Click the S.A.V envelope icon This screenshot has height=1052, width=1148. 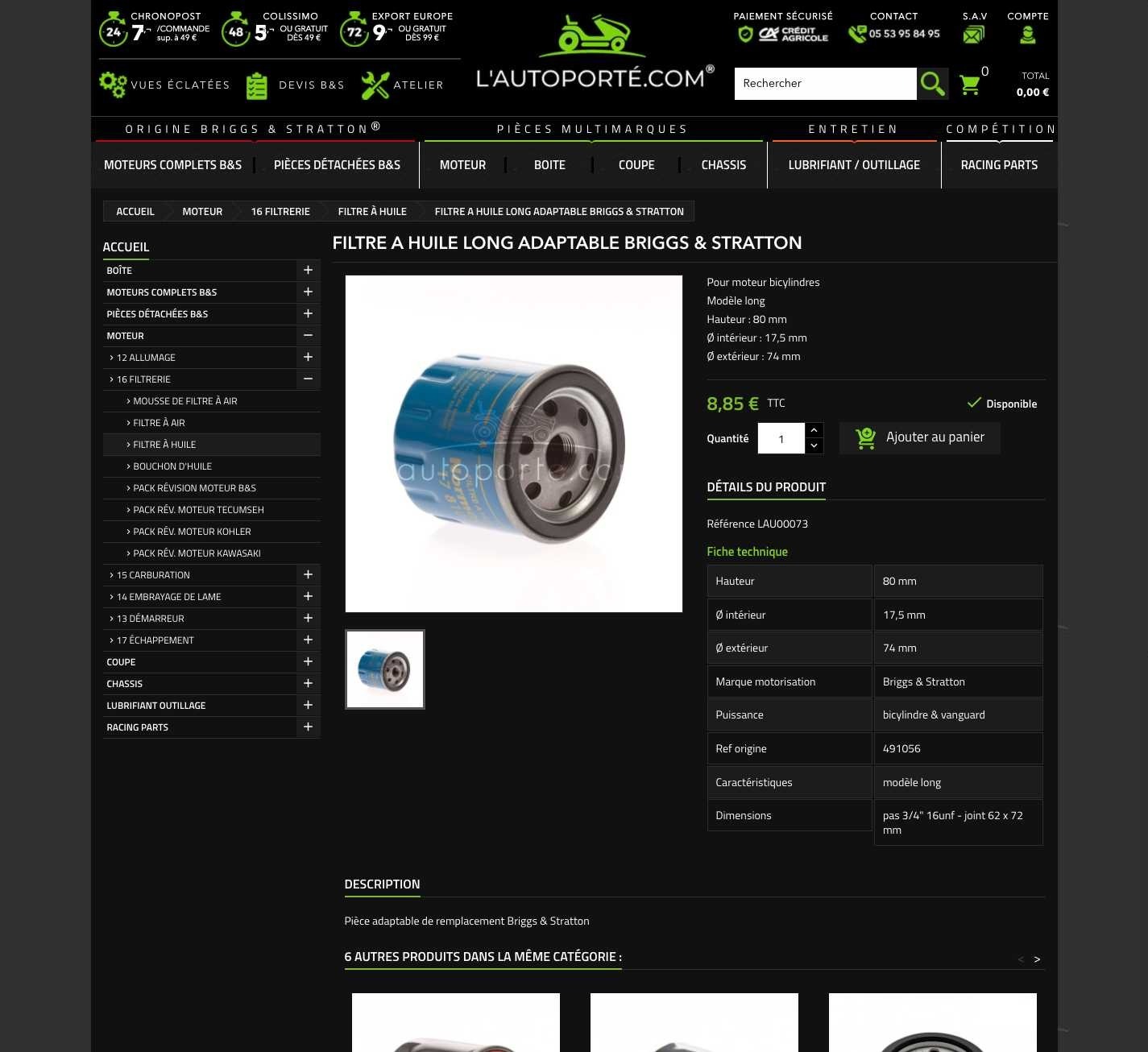coord(973,35)
